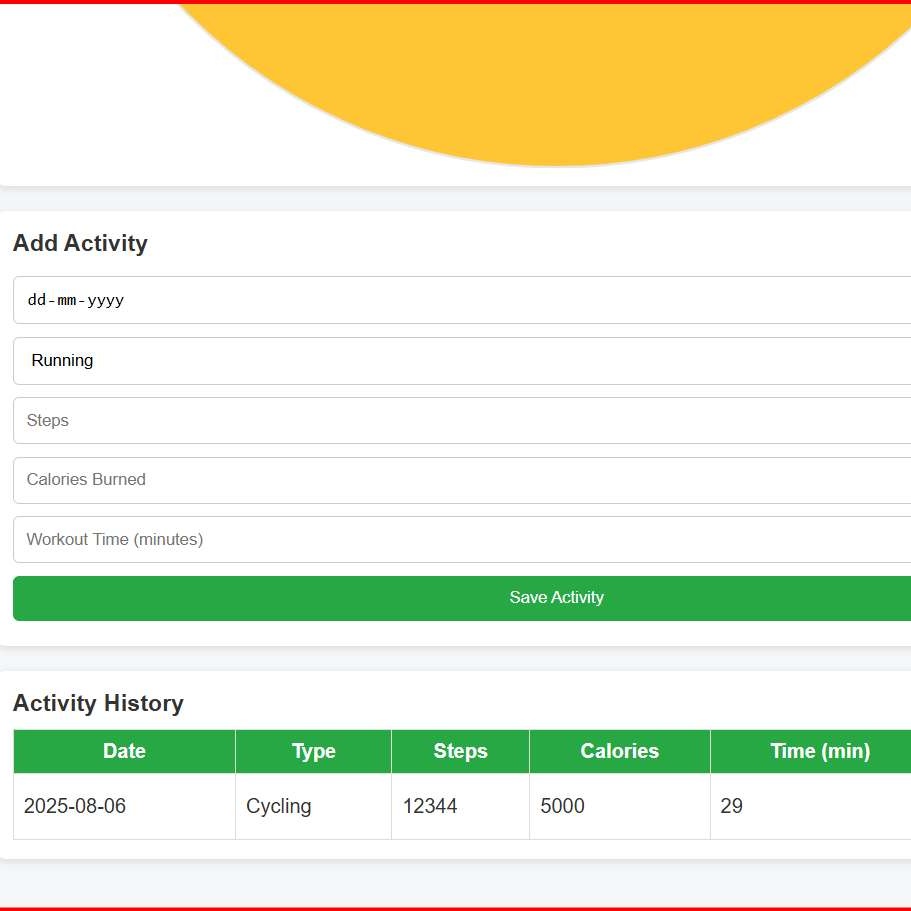This screenshot has height=911, width=911.
Task: Click the Cycling entry in Activity History
Action: pos(279,806)
